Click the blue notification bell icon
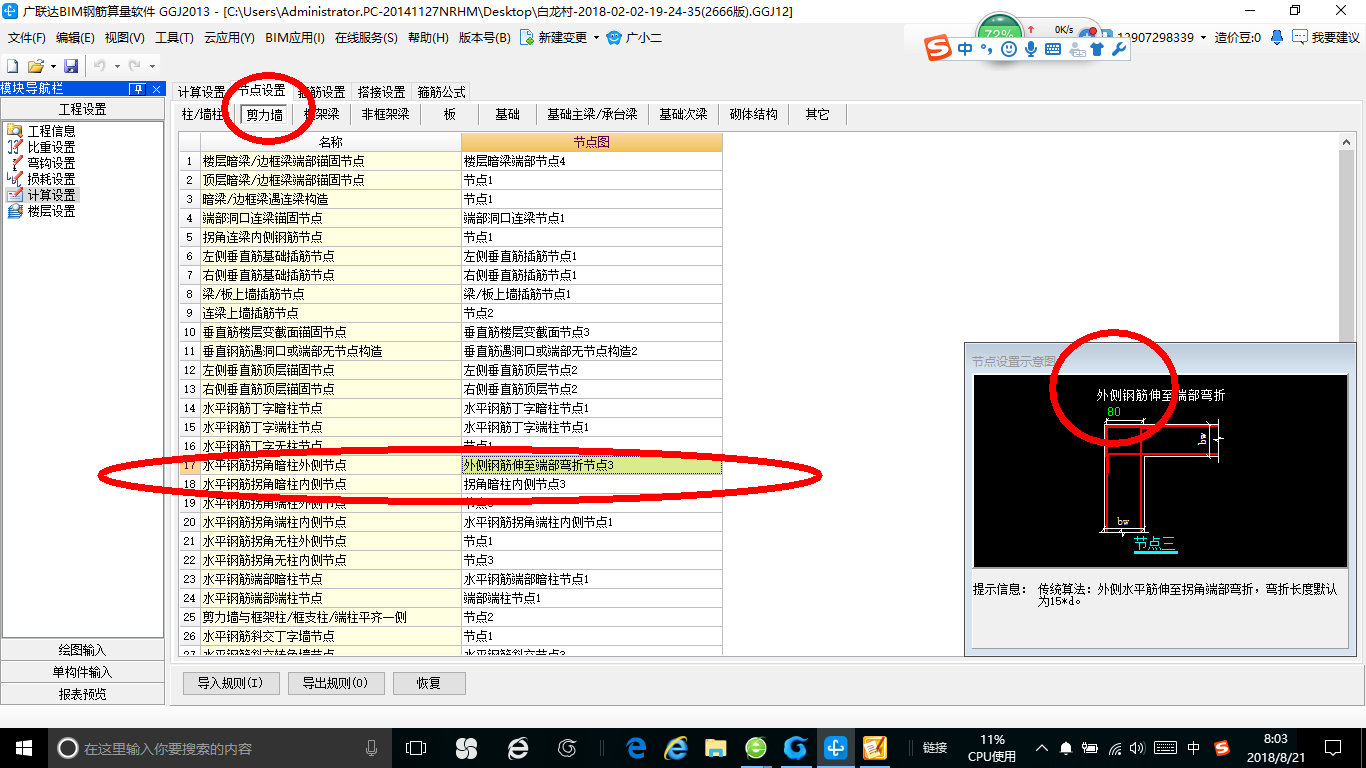 [x=1277, y=37]
